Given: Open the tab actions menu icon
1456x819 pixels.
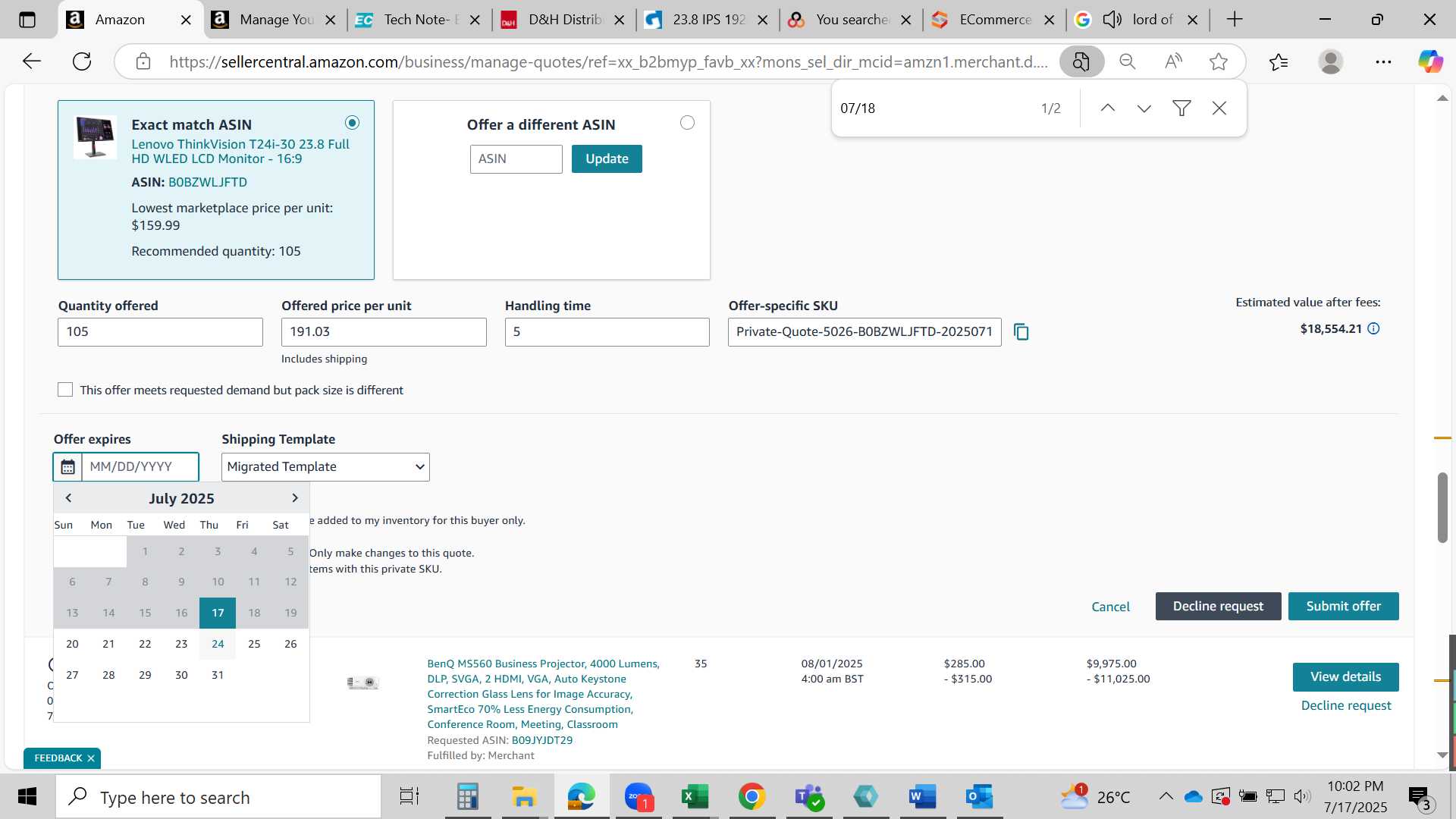Looking at the screenshot, I should [x=27, y=20].
